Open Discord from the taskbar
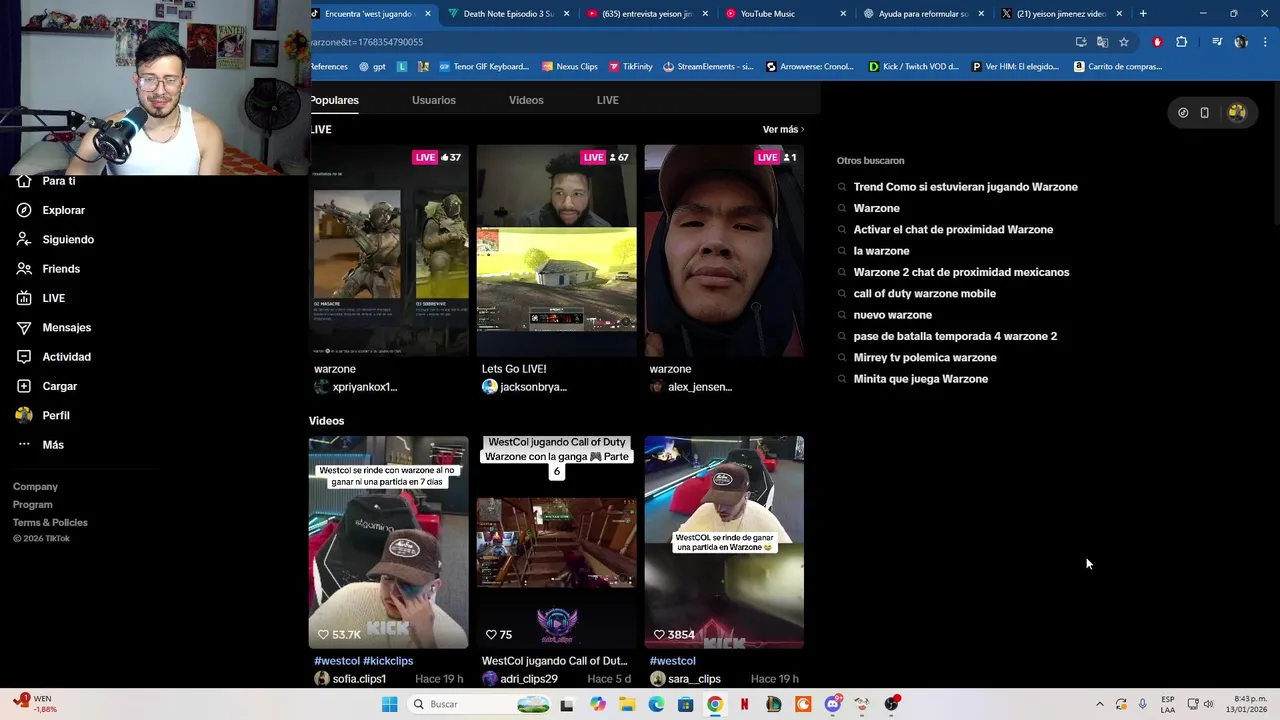Image resolution: width=1280 pixels, height=720 pixels. tap(833, 704)
